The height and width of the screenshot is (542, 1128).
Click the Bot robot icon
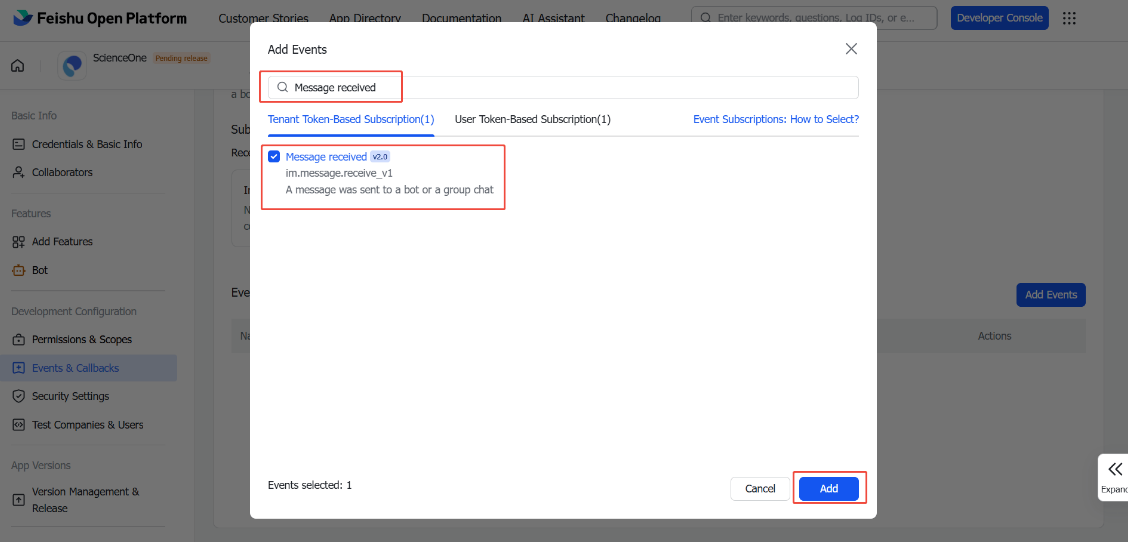coord(19,271)
